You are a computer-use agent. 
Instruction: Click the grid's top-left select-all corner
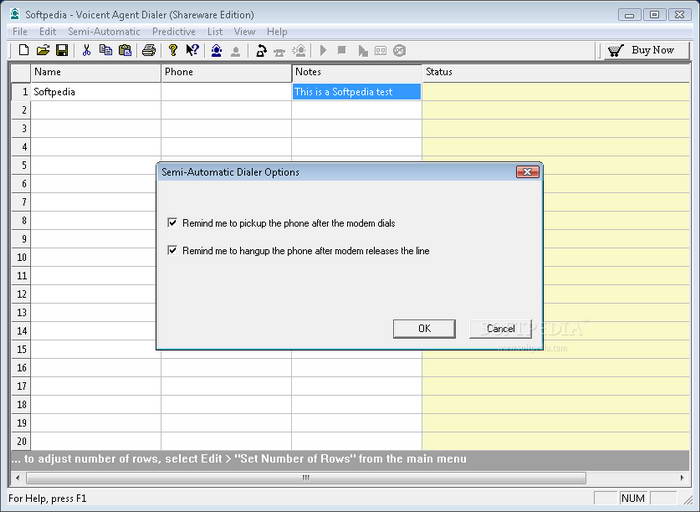[x=21, y=73]
